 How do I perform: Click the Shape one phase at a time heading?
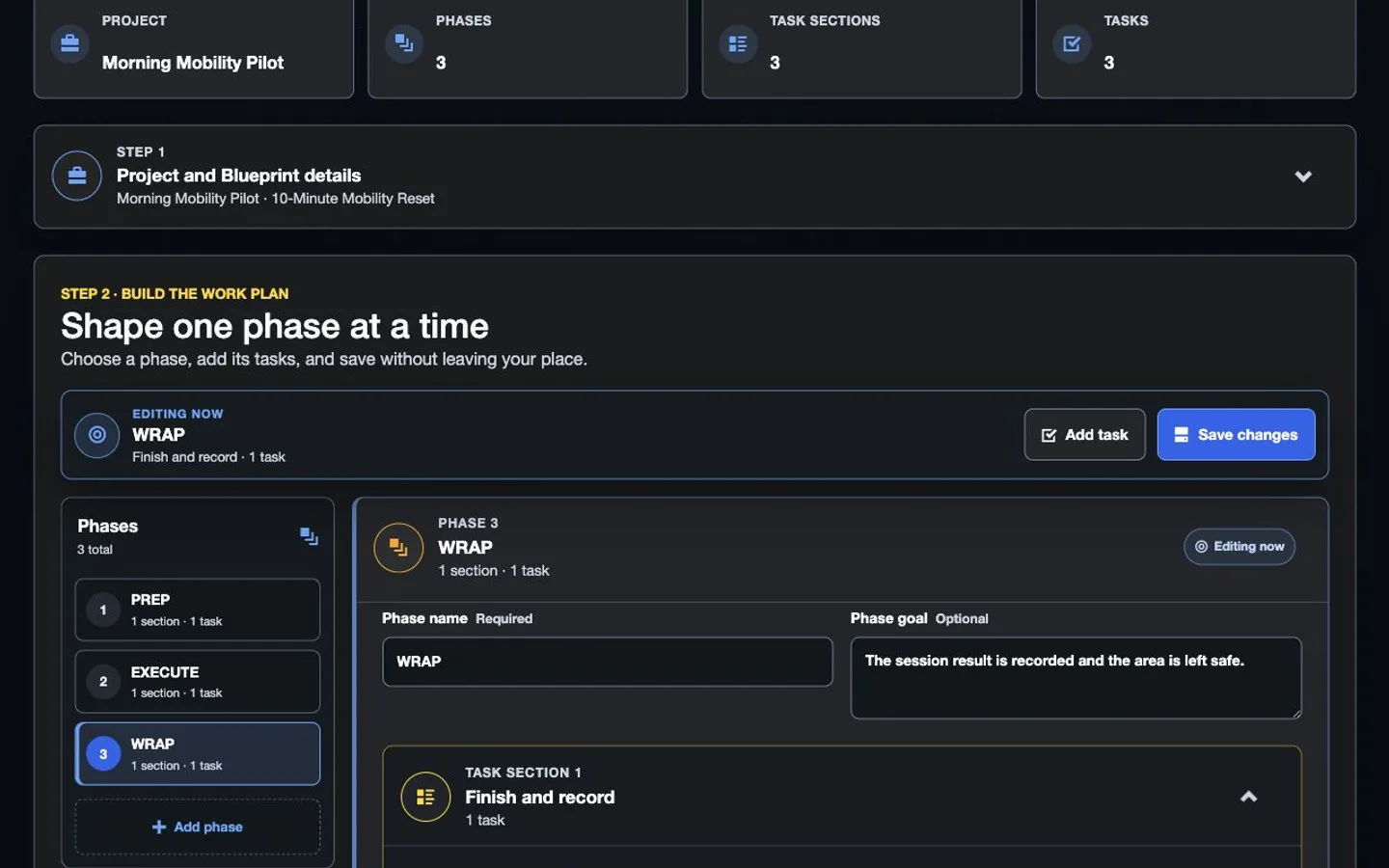coord(275,326)
